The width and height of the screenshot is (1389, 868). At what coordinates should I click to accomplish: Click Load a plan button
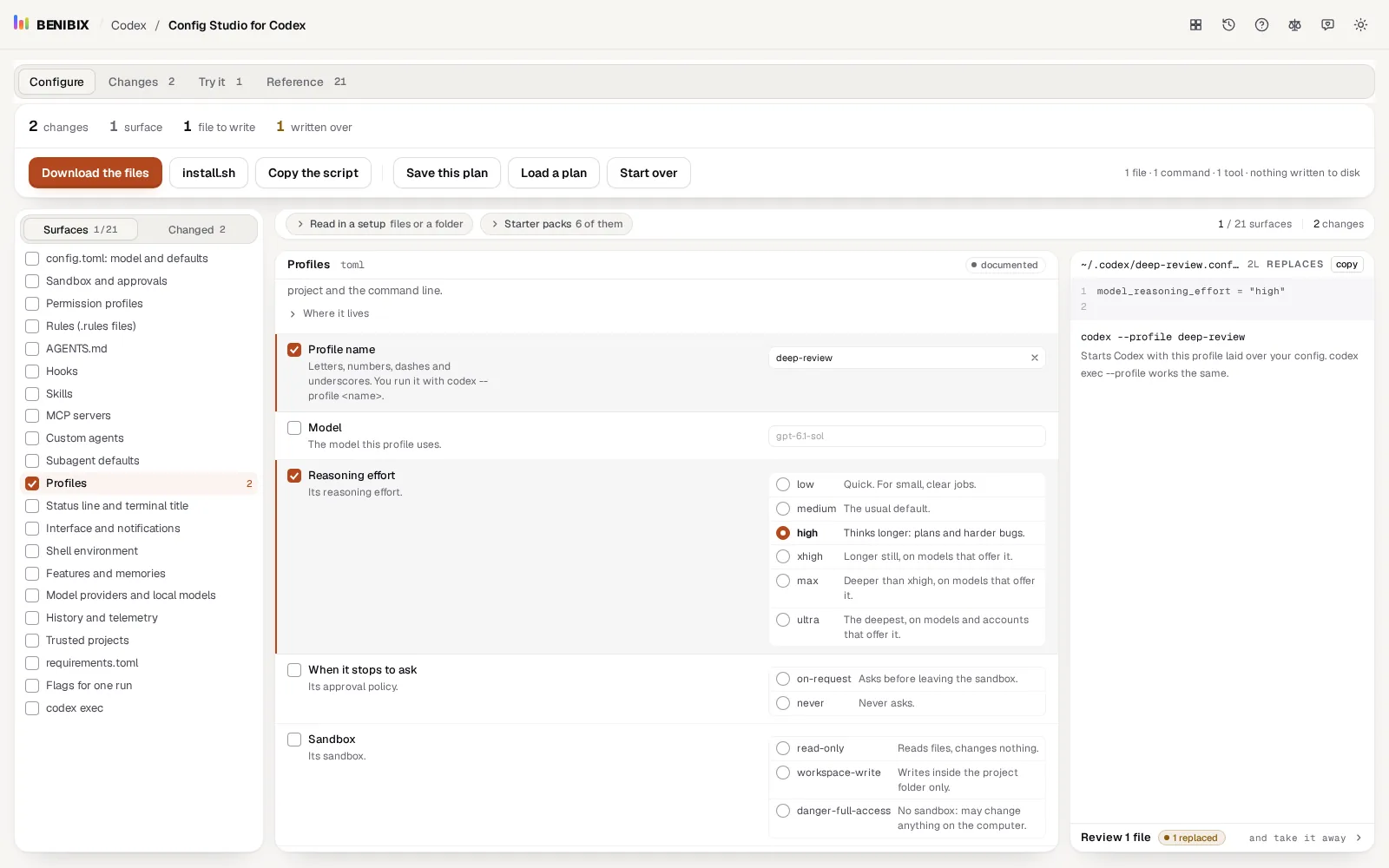[554, 173]
